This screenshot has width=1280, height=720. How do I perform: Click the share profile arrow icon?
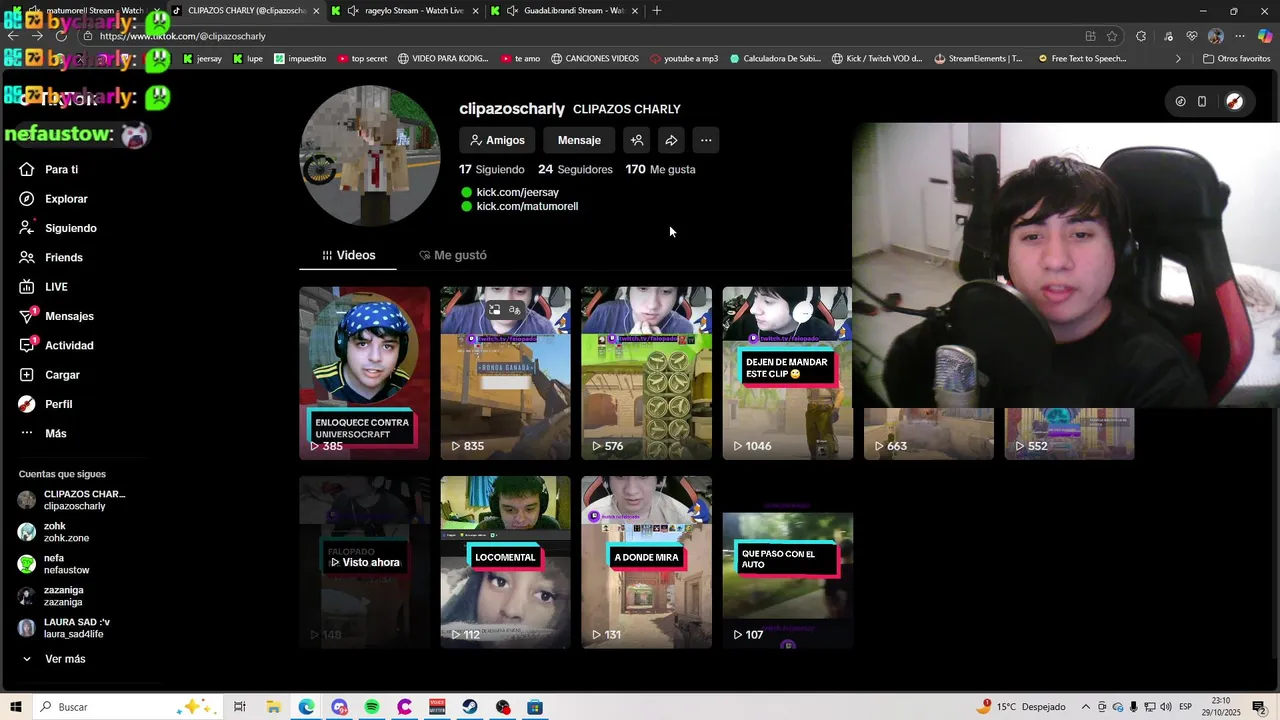(671, 140)
